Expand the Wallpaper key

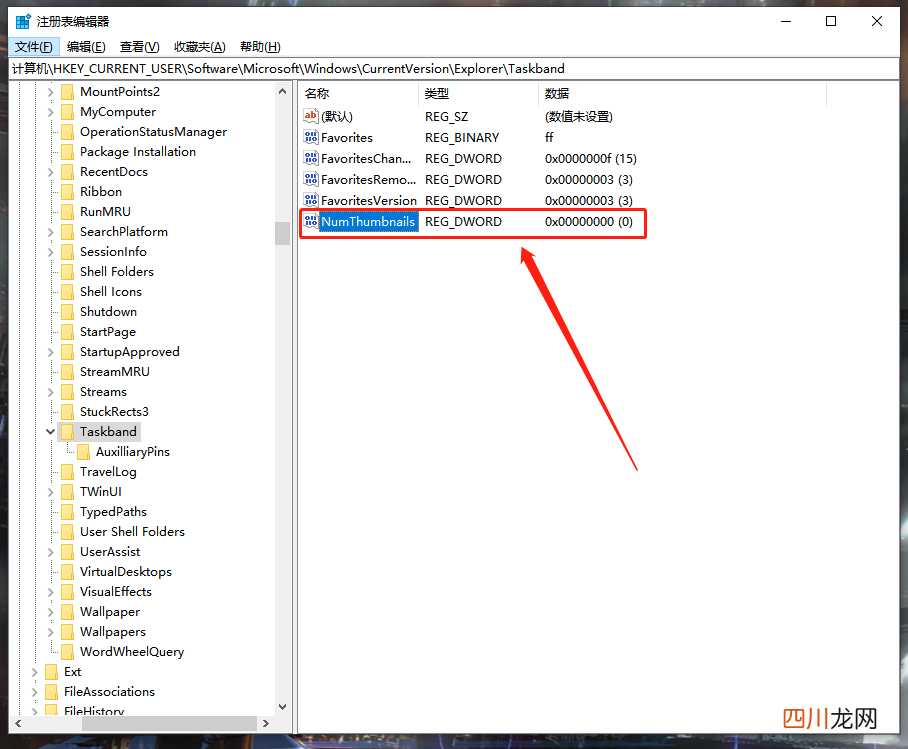[50, 612]
